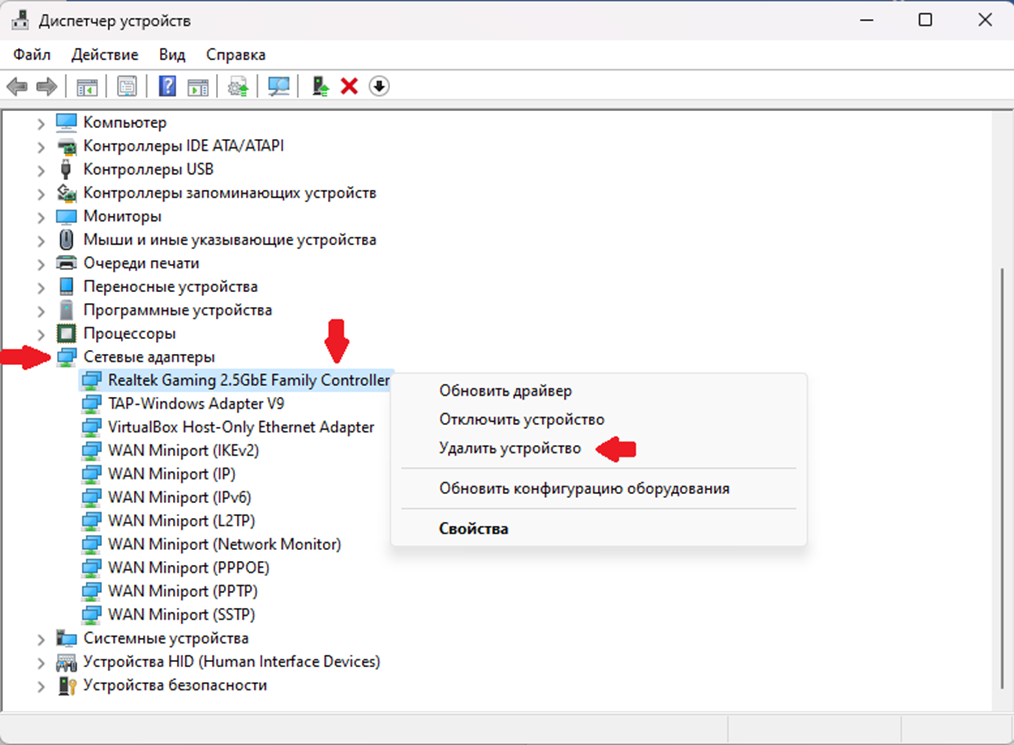Select WAN Miniport (IPv6)
The height and width of the screenshot is (745, 1014).
(180, 497)
